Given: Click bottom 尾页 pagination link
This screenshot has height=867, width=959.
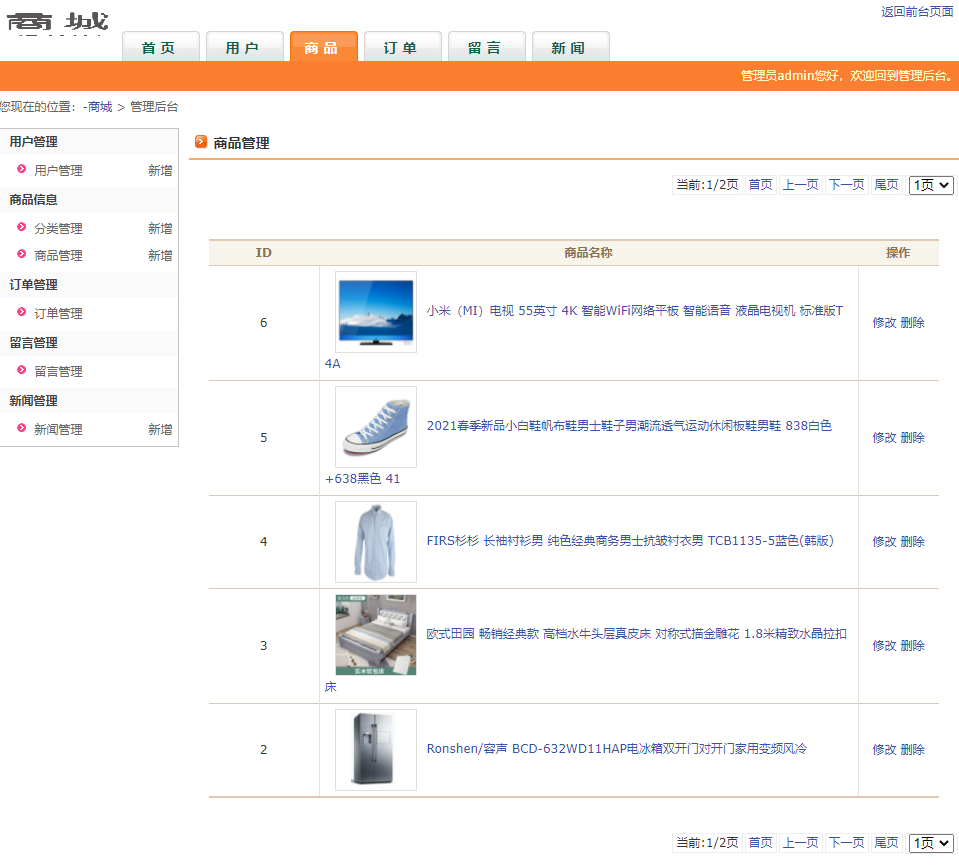Looking at the screenshot, I should (x=886, y=843).
